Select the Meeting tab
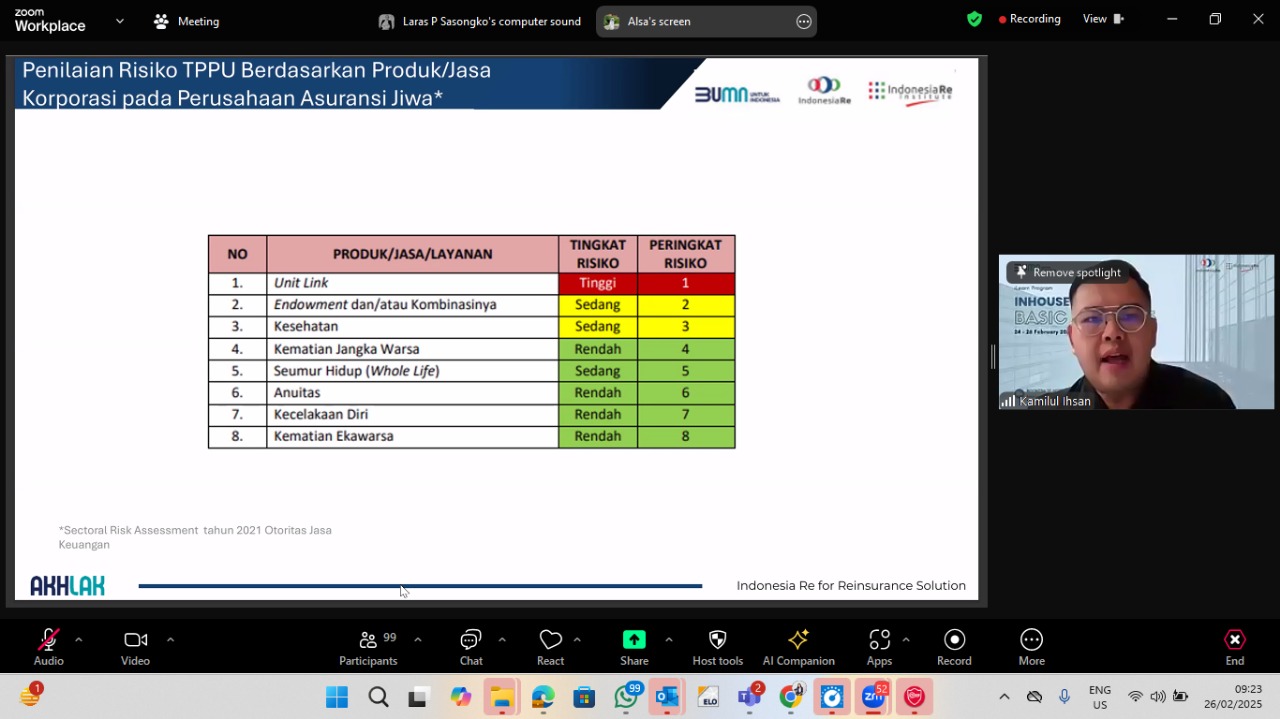Image resolution: width=1280 pixels, height=719 pixels. point(186,21)
